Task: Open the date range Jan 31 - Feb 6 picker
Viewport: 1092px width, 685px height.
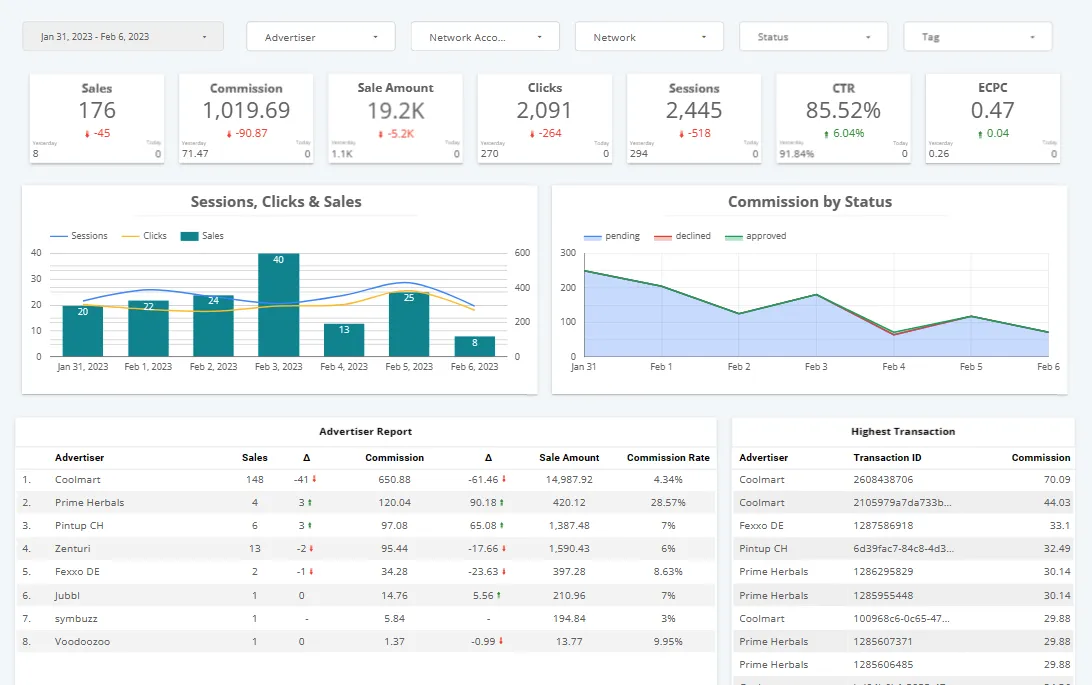Action: 124,37
